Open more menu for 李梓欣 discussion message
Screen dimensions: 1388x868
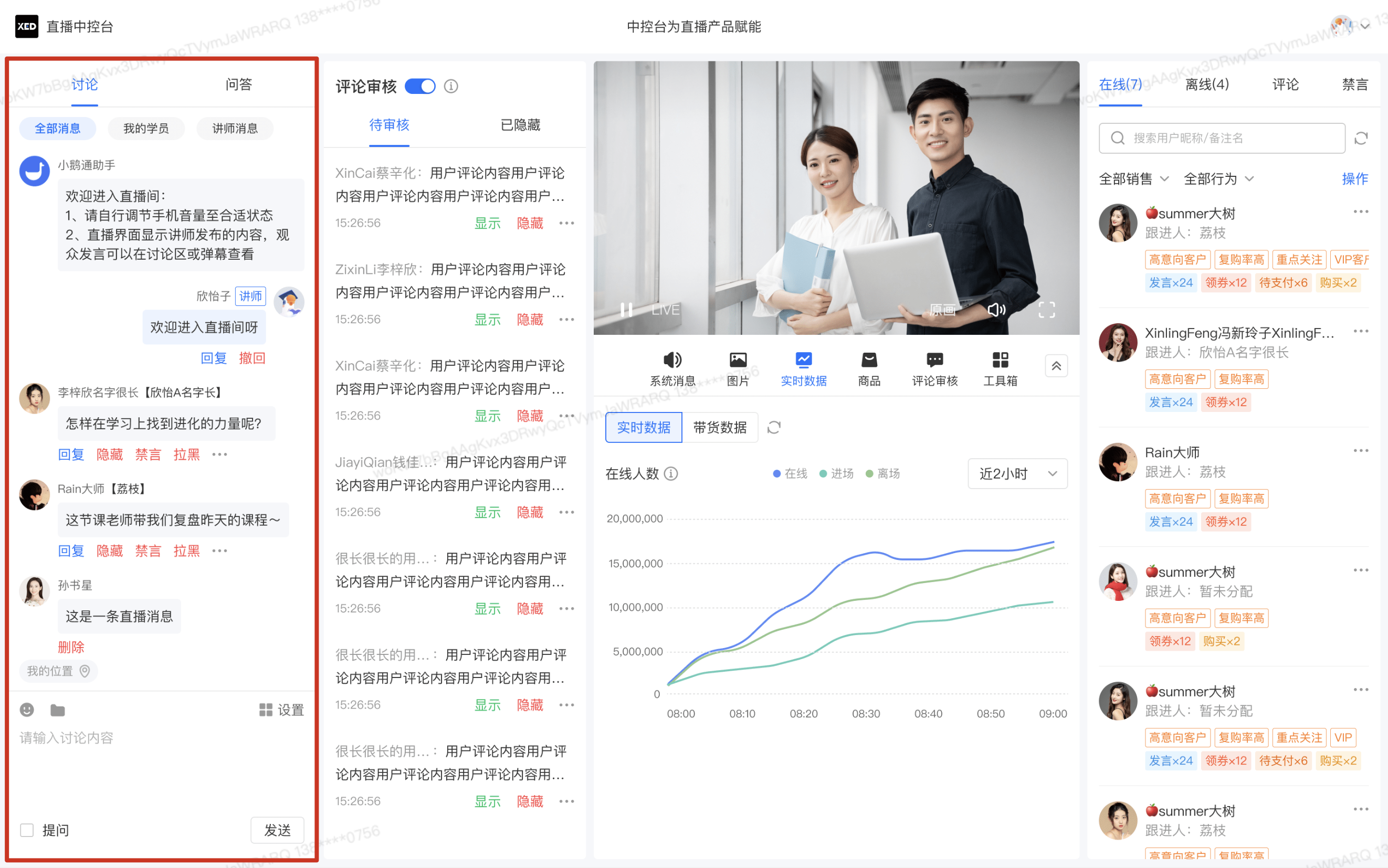click(x=219, y=454)
